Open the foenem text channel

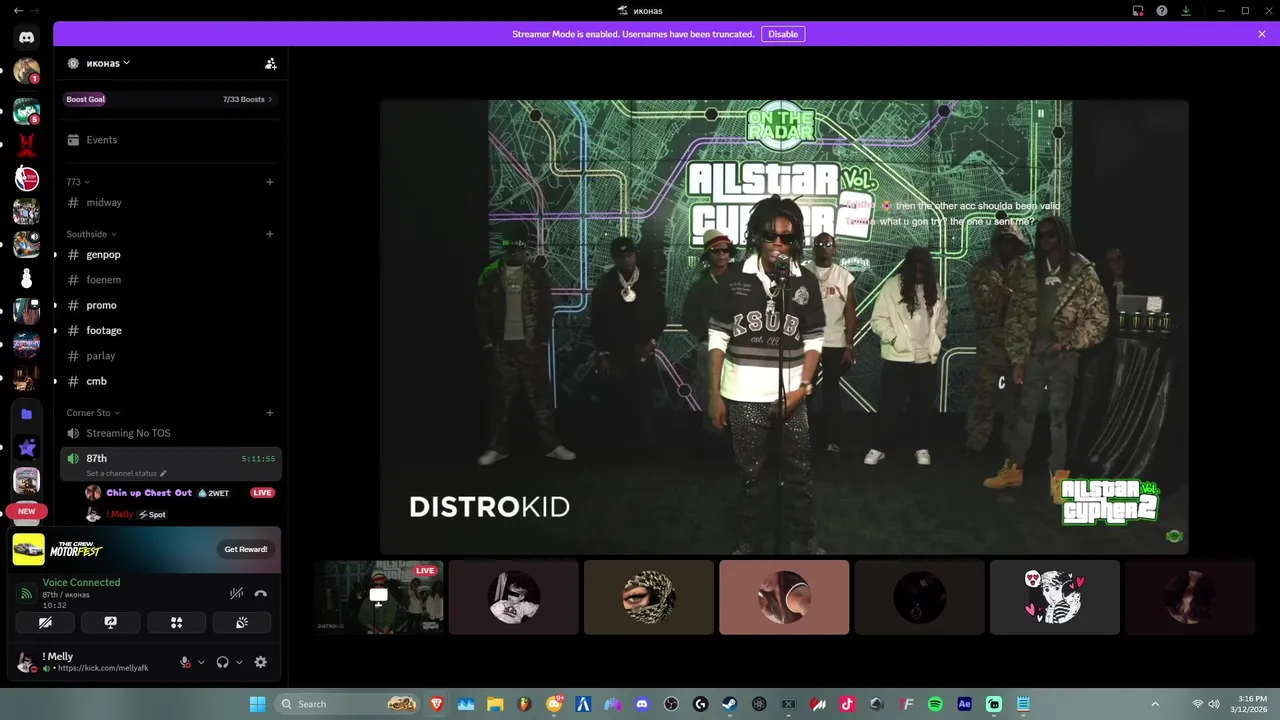(170, 280)
